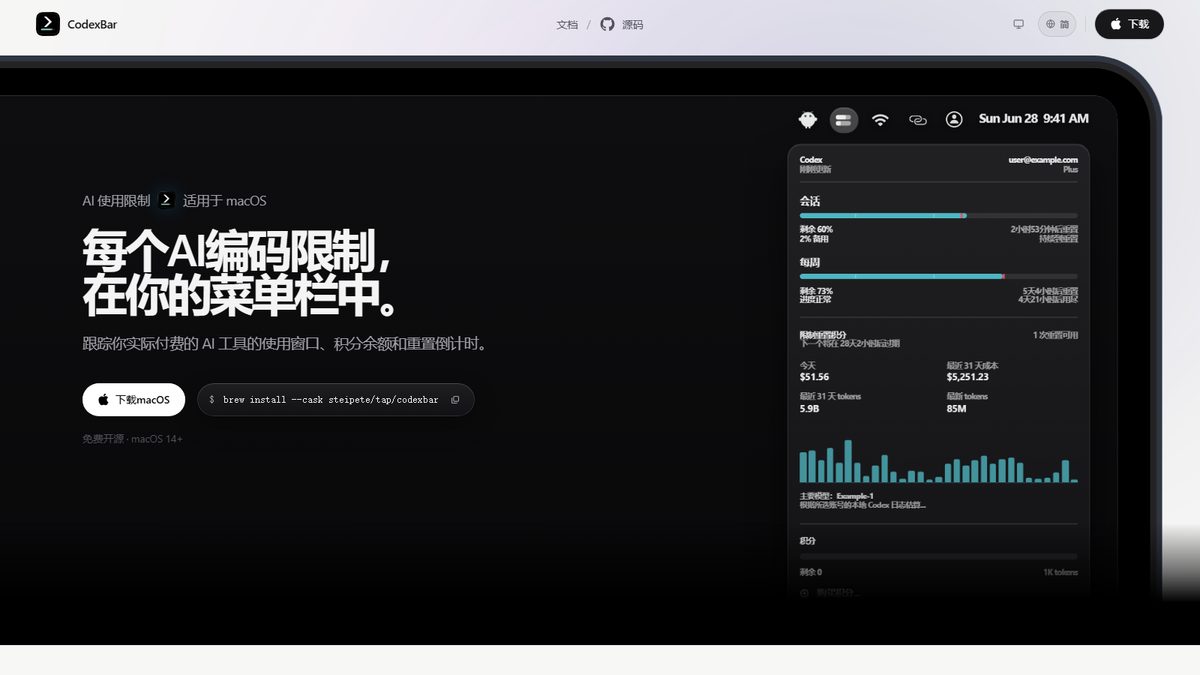Click the user account icon in the menu bar
1200x675 pixels.
pos(954,119)
